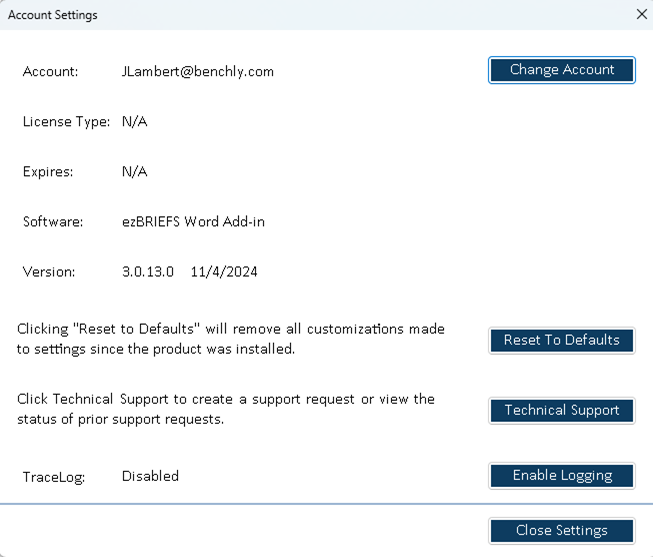Click the TraceLog label
This screenshot has height=557, width=653.
(54, 477)
